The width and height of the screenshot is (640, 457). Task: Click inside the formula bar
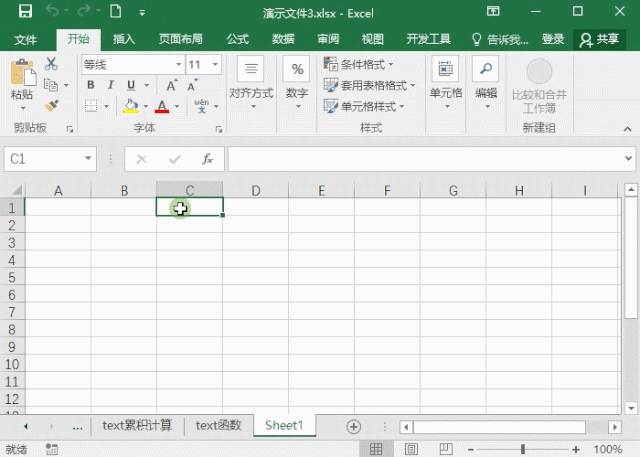click(424, 159)
